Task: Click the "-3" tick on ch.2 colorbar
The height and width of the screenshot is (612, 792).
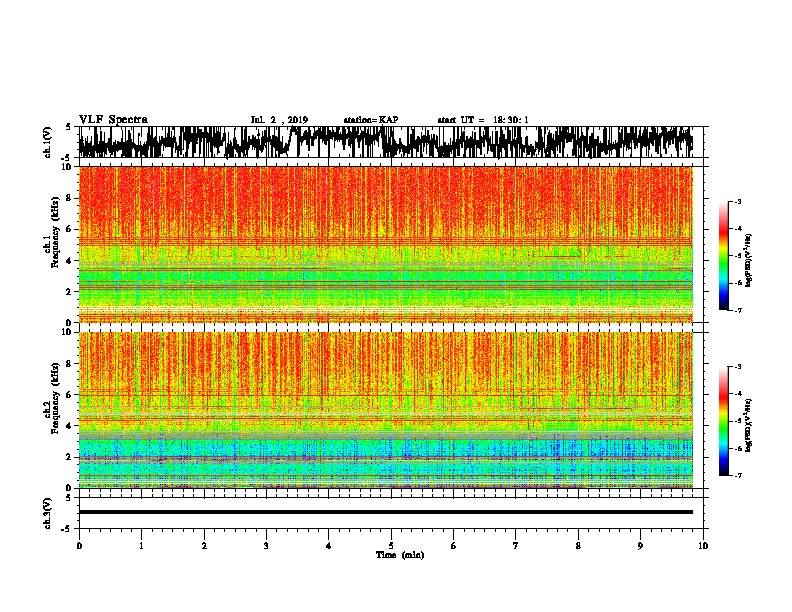Action: pos(737,367)
